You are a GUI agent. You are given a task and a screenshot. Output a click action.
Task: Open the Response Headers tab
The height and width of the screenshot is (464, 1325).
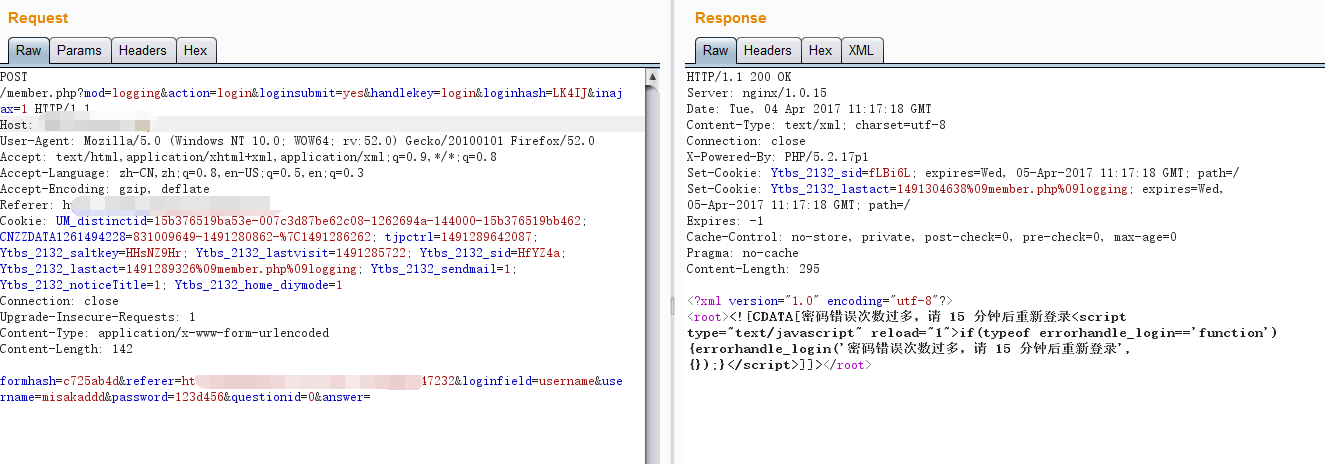click(768, 51)
